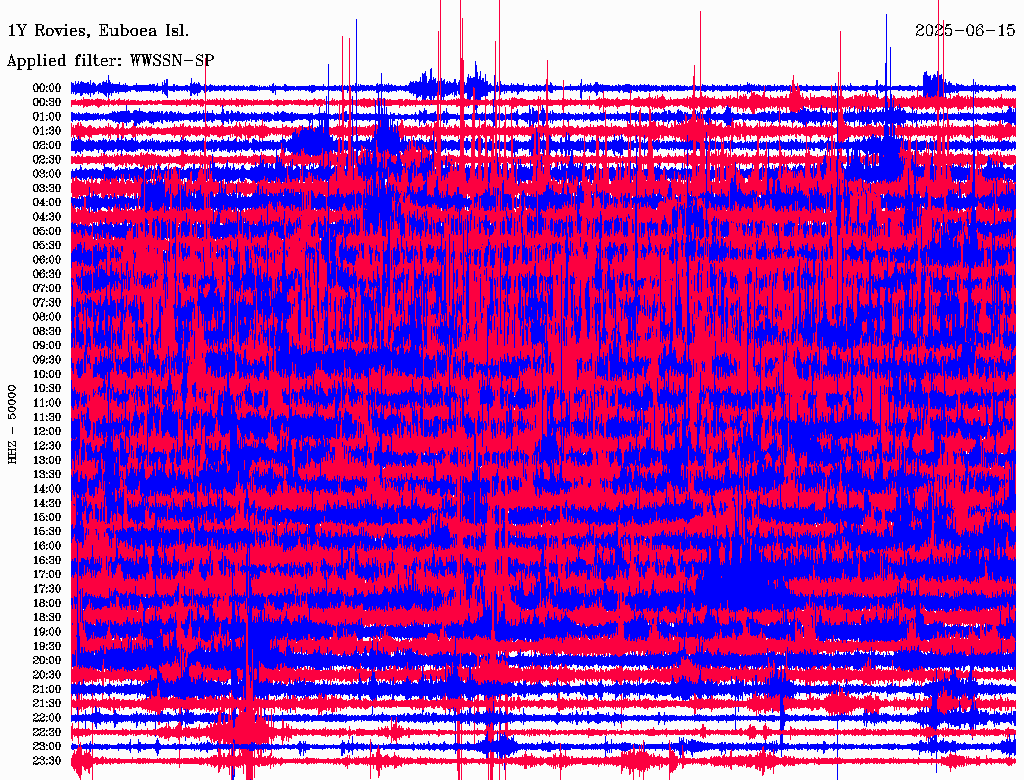This screenshot has height=780, width=1024.
Task: Select the 22:00 time label
Action: (x=47, y=718)
